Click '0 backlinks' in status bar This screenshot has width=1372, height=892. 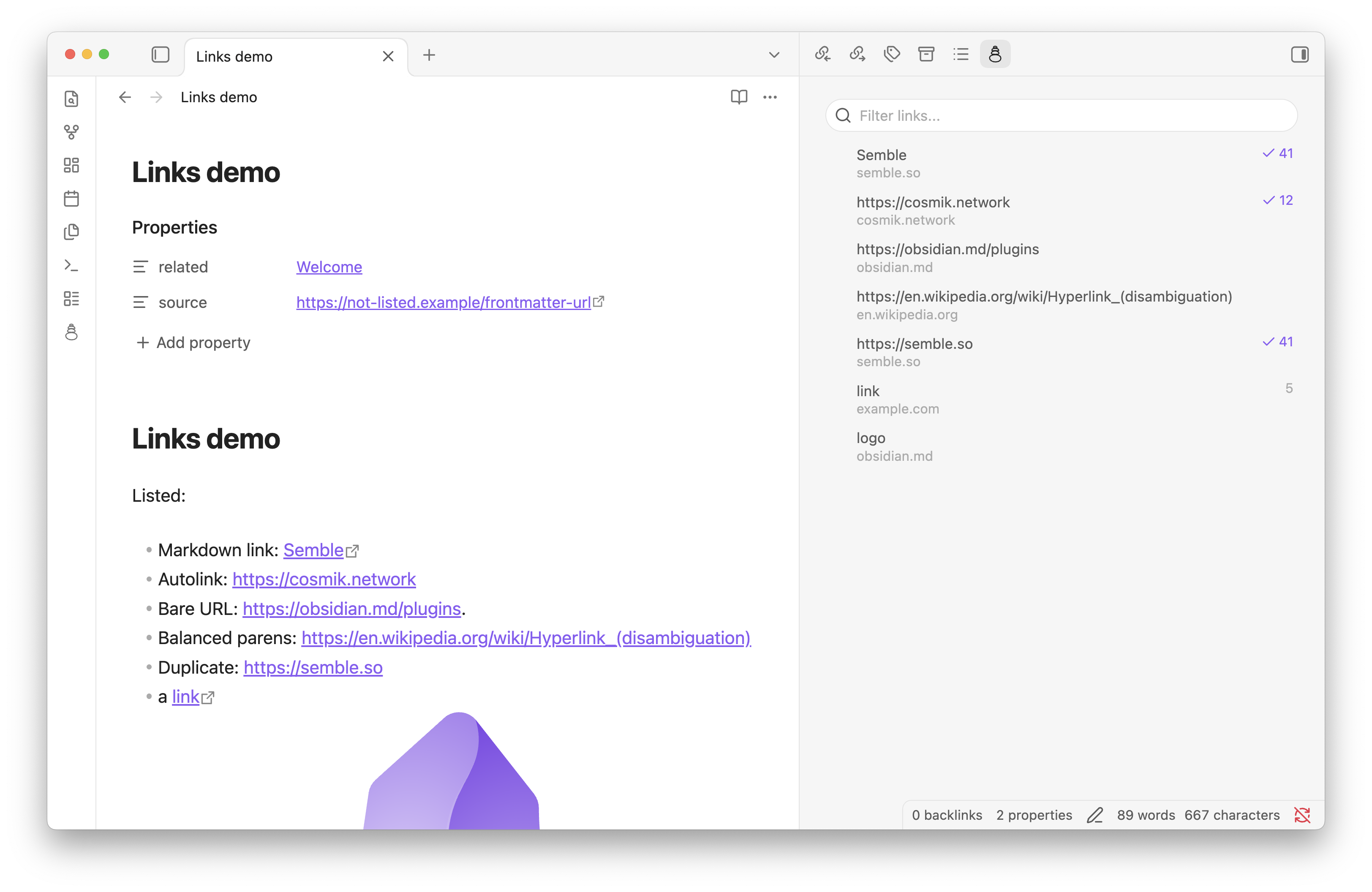coord(947,815)
